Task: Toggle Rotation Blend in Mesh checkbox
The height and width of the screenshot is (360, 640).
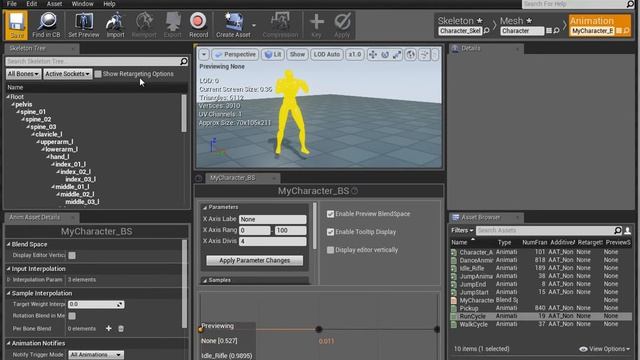Action: tap(72, 316)
